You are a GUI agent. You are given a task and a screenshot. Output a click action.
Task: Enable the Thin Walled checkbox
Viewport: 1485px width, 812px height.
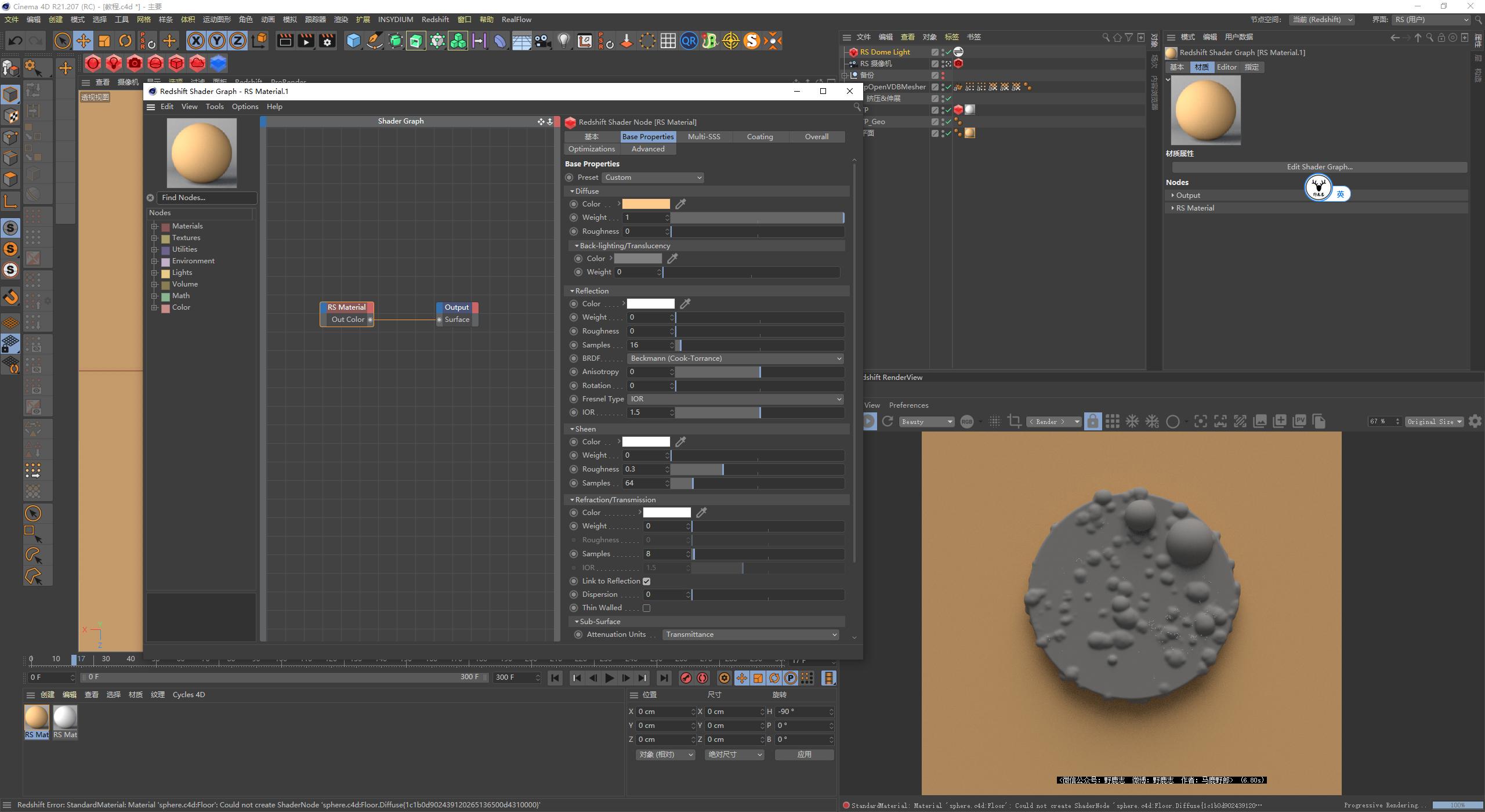[x=648, y=607]
